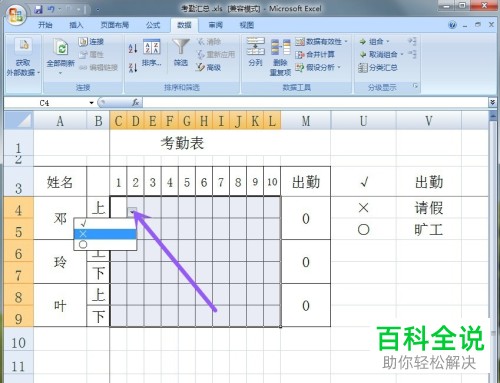Click the 玲 name cell

tap(60, 262)
